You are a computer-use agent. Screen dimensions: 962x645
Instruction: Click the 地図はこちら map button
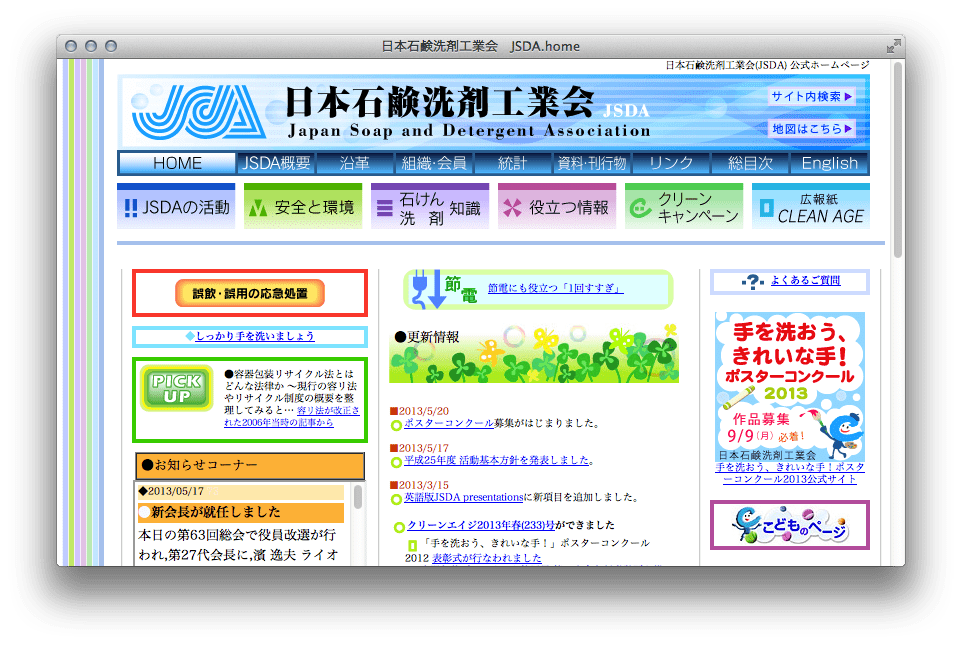(811, 128)
